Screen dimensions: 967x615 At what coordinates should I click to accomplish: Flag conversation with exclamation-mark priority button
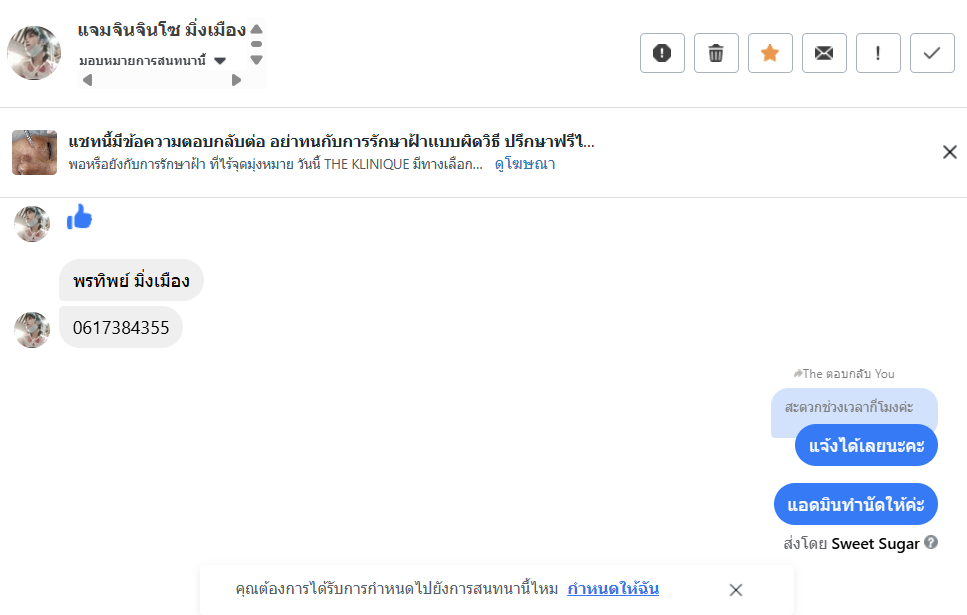coord(878,53)
